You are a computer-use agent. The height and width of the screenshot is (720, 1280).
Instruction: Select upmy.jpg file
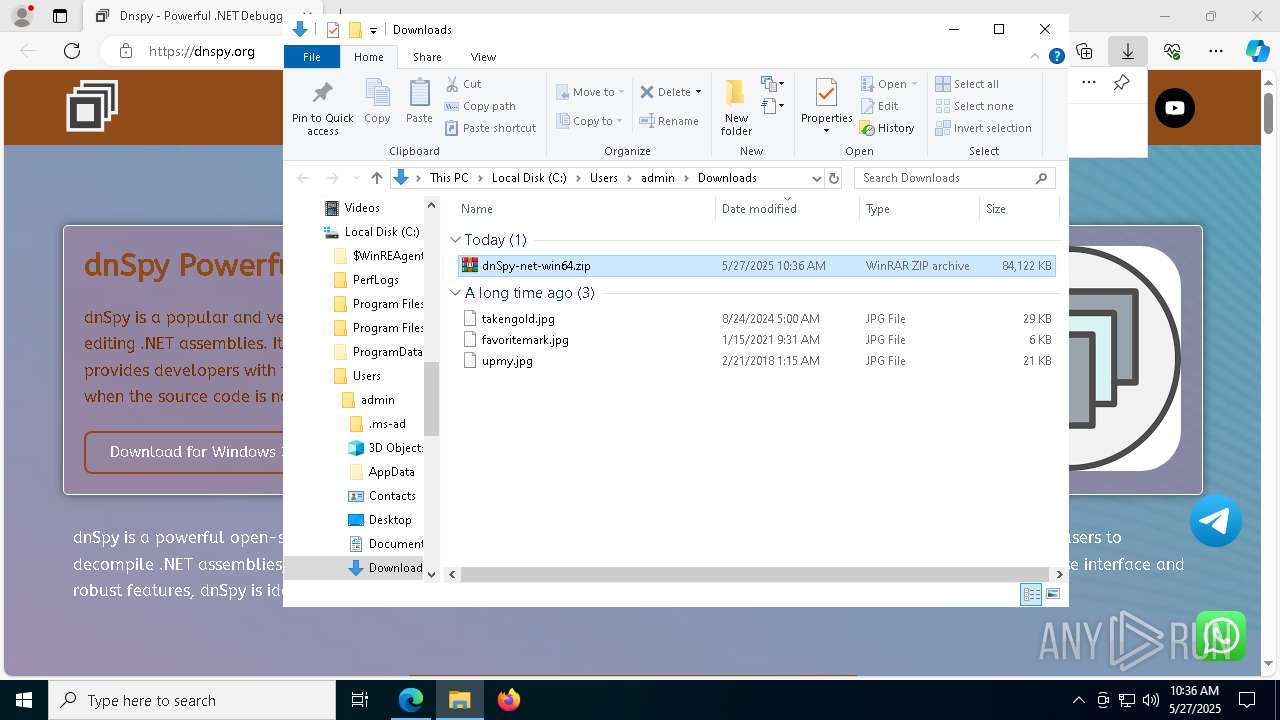756,361
